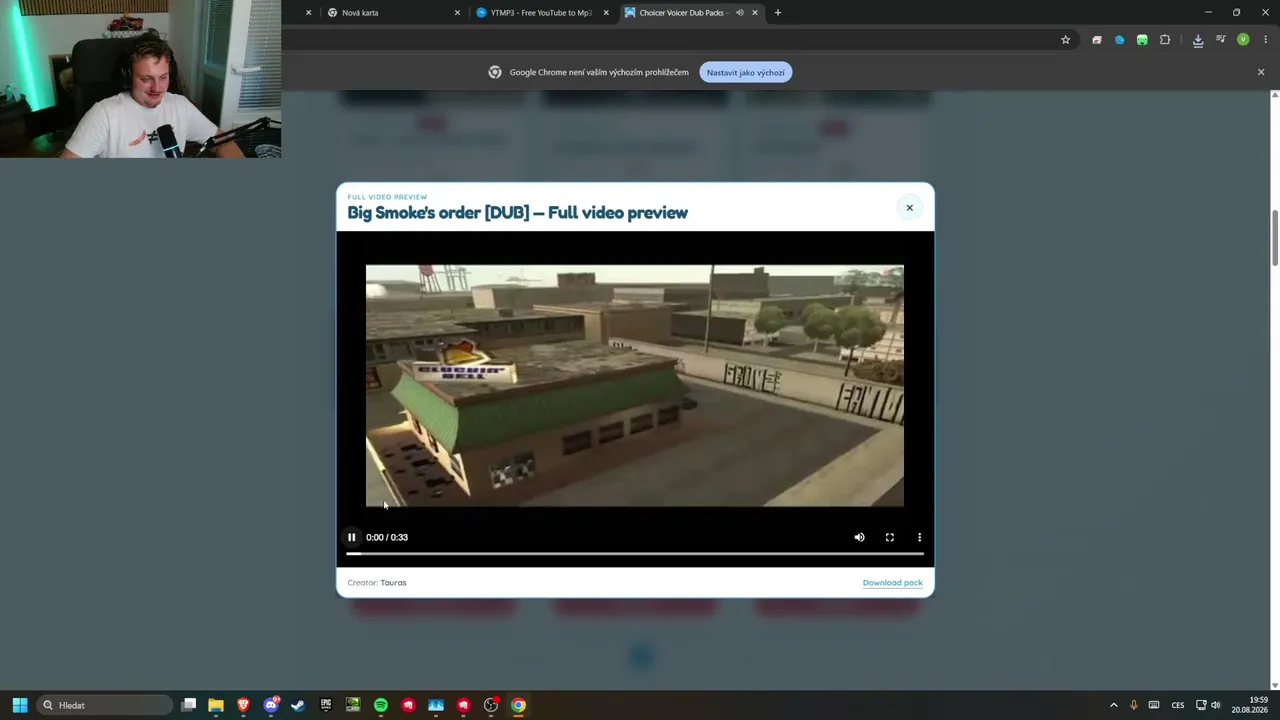The image size is (1280, 720).
Task: Open a new browser tab
Action: (778, 13)
